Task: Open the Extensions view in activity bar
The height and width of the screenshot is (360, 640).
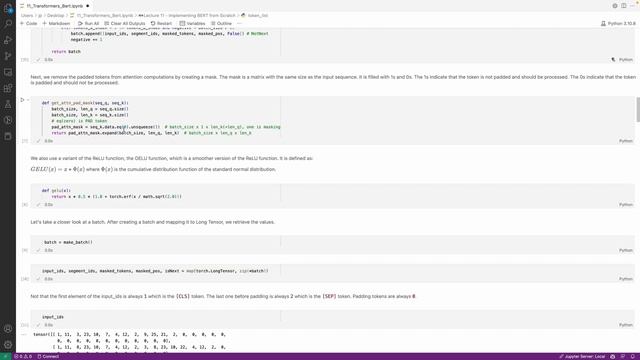Action: [8, 88]
